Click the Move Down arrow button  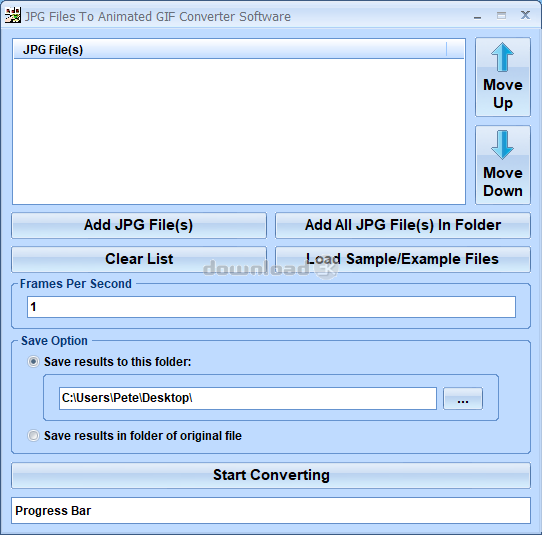[x=503, y=165]
